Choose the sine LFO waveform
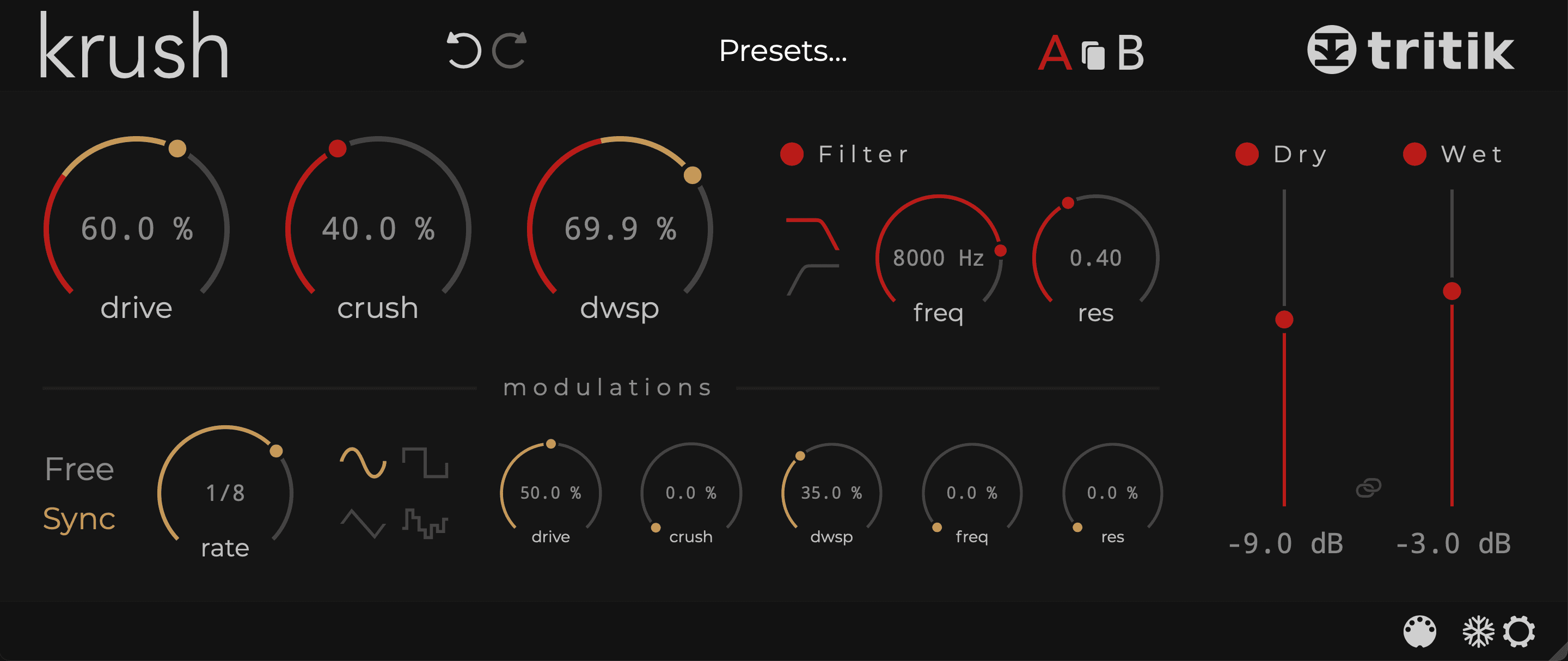The height and width of the screenshot is (661, 1568). coord(363,463)
